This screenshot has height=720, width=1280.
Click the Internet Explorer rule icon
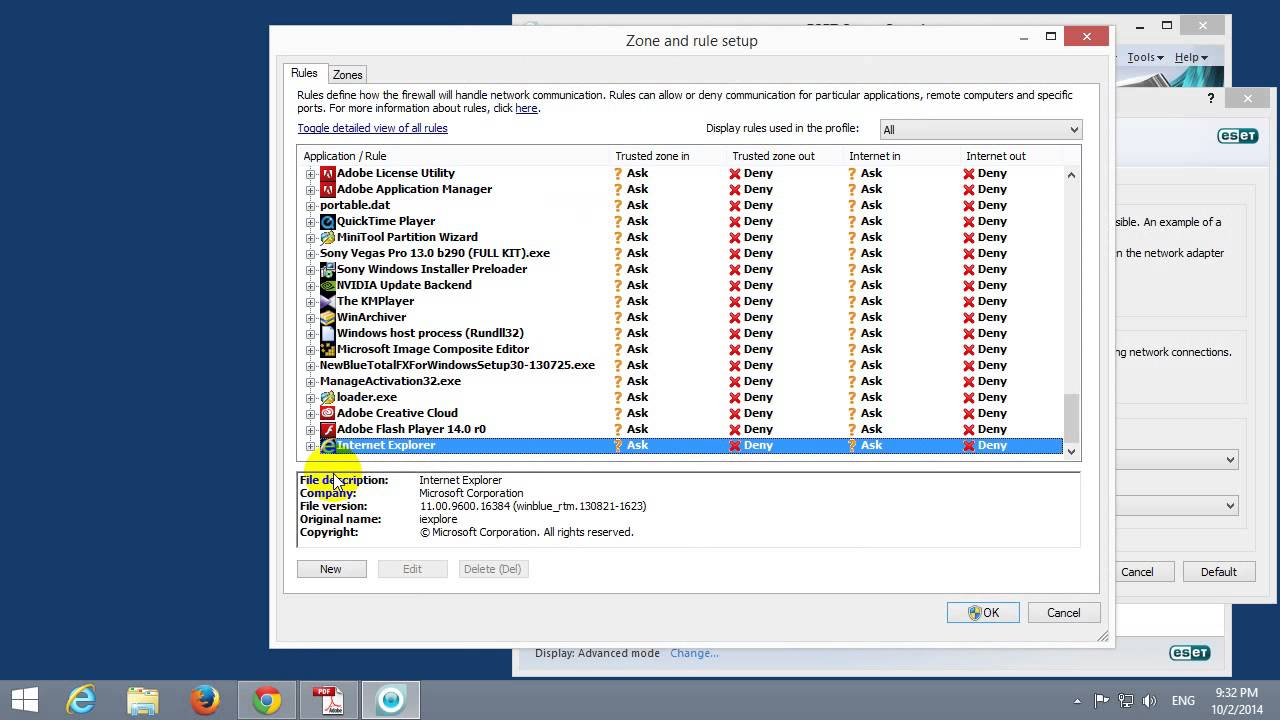coord(327,445)
